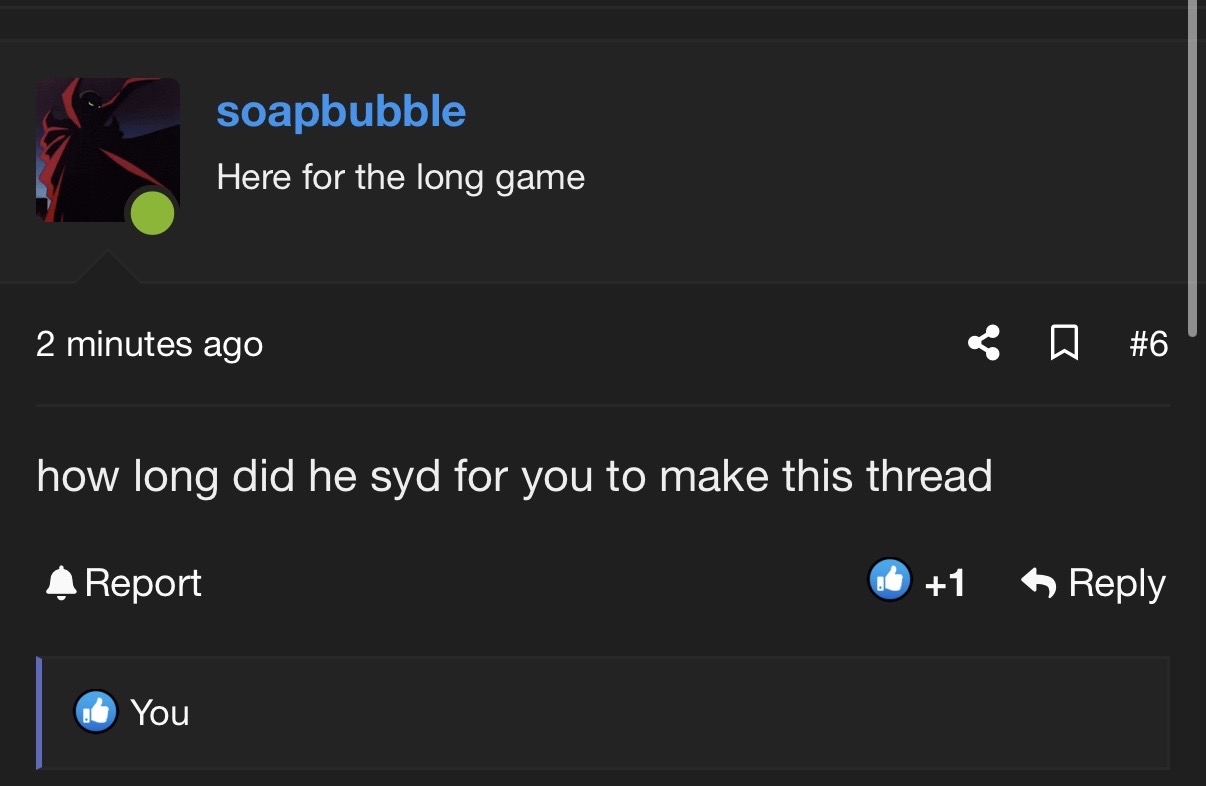Click the thumbs-up like icon beside +1
Viewport: 1206px width, 786px height.
[889, 581]
